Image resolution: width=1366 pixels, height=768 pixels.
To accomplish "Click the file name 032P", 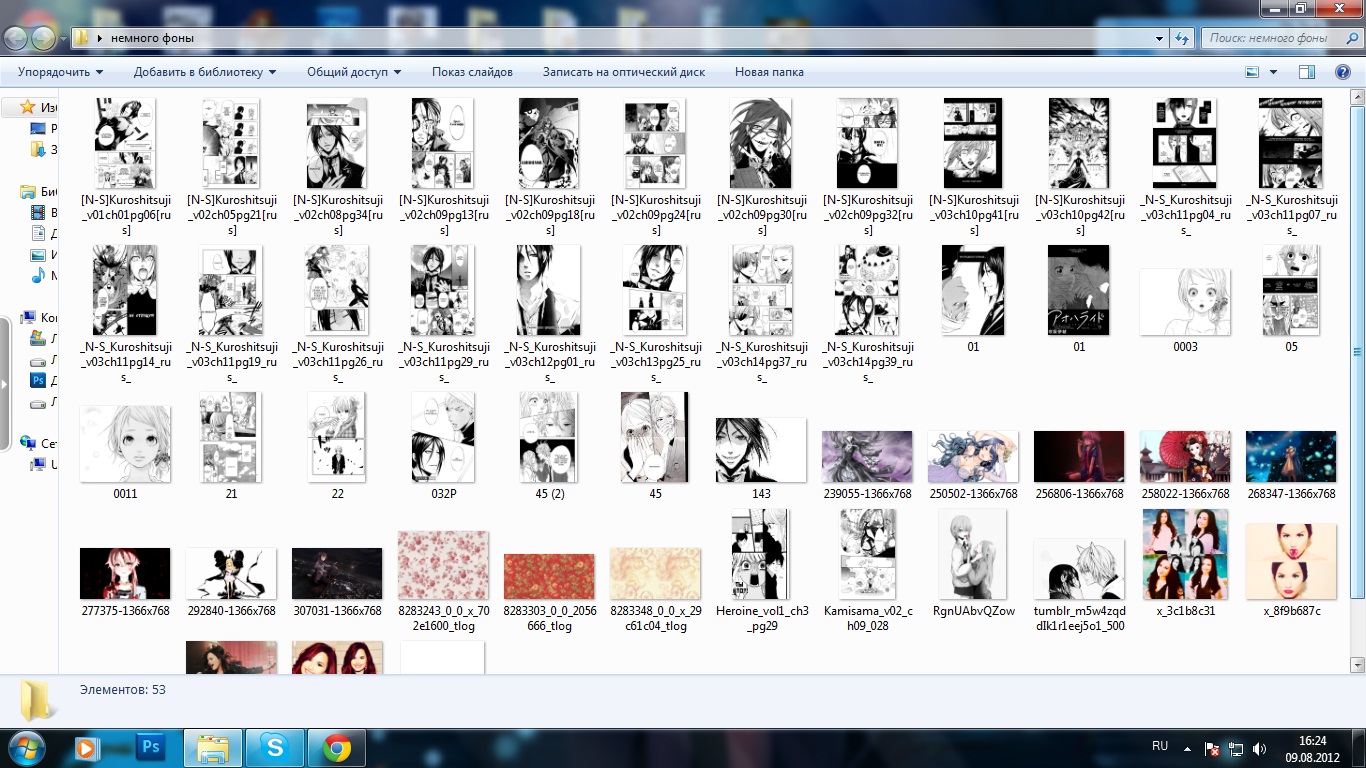I will [443, 494].
